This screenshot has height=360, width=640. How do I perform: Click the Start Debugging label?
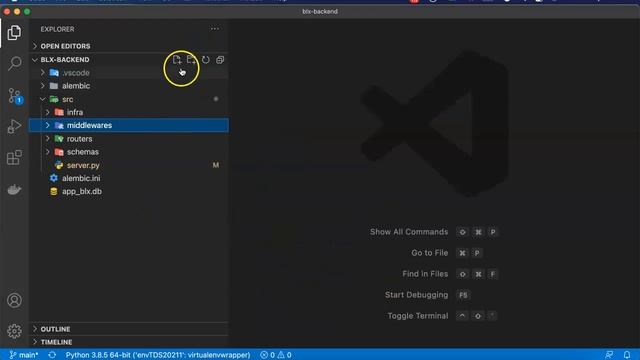tap(416, 295)
